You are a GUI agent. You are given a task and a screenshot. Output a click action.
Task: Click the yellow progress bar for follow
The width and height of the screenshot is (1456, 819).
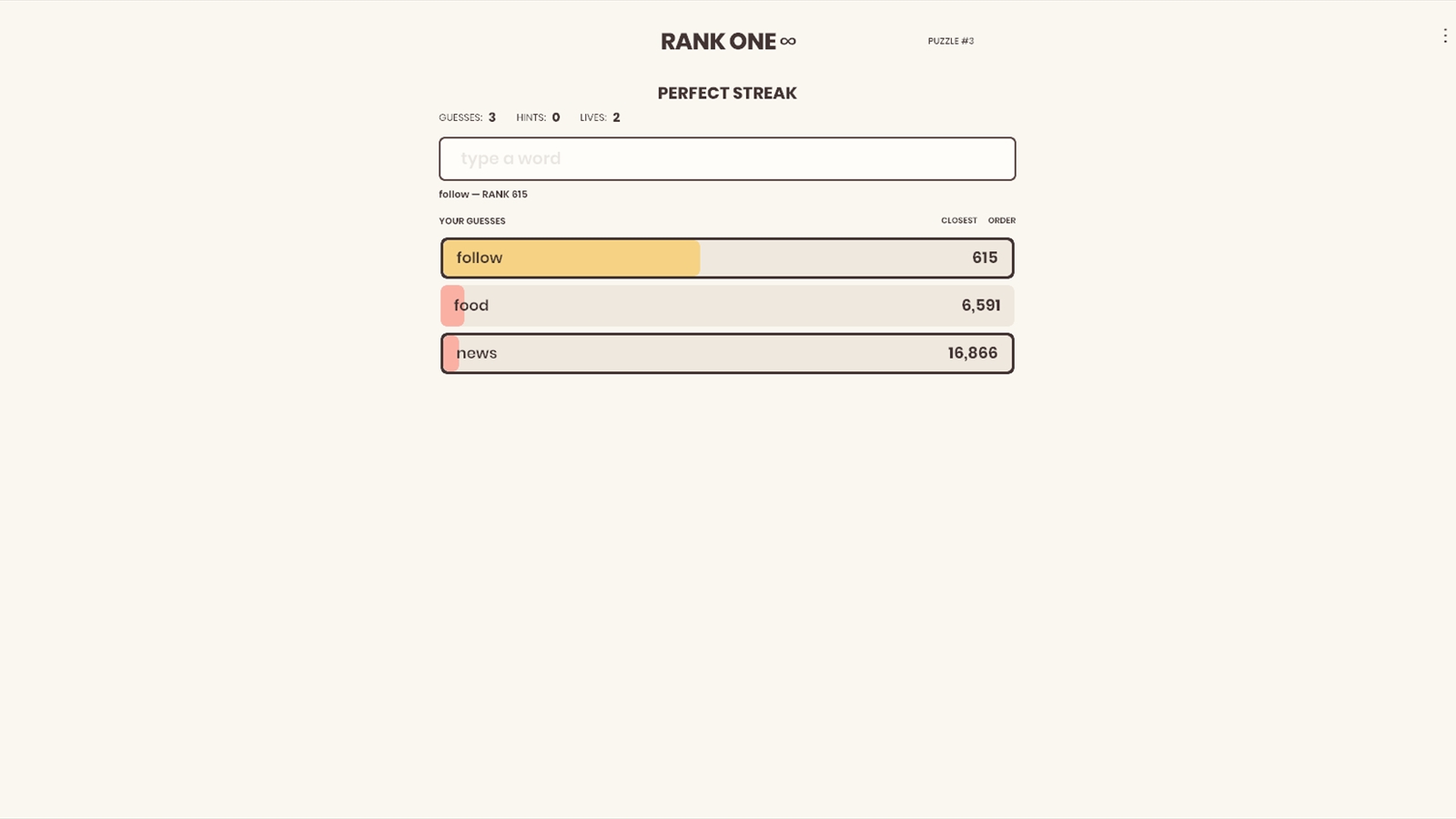tap(571, 258)
